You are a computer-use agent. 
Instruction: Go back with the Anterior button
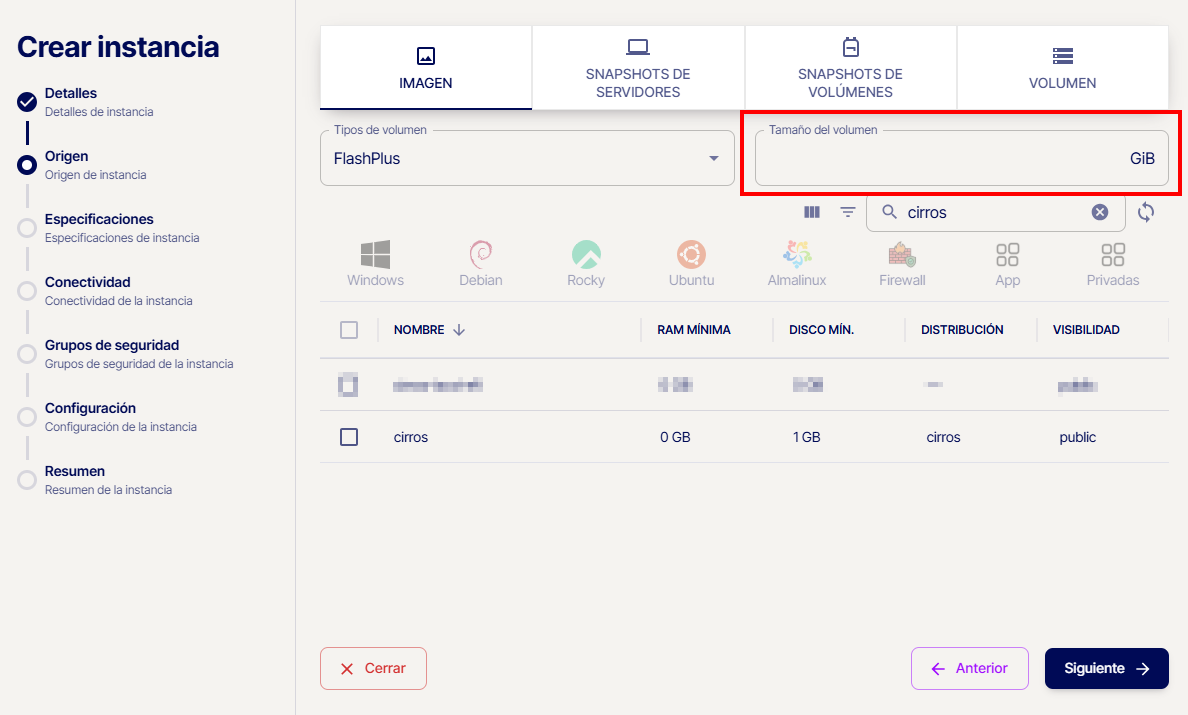click(969, 669)
